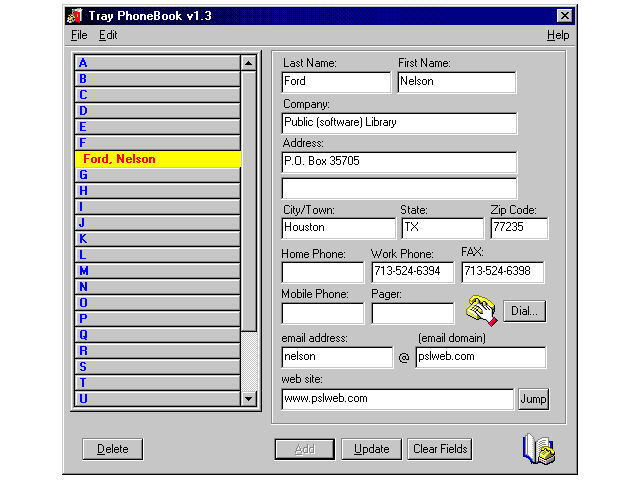Screen dimensions: 640x480
Task: Click the Tray PhoneBook title bar icon
Action: 73,16
